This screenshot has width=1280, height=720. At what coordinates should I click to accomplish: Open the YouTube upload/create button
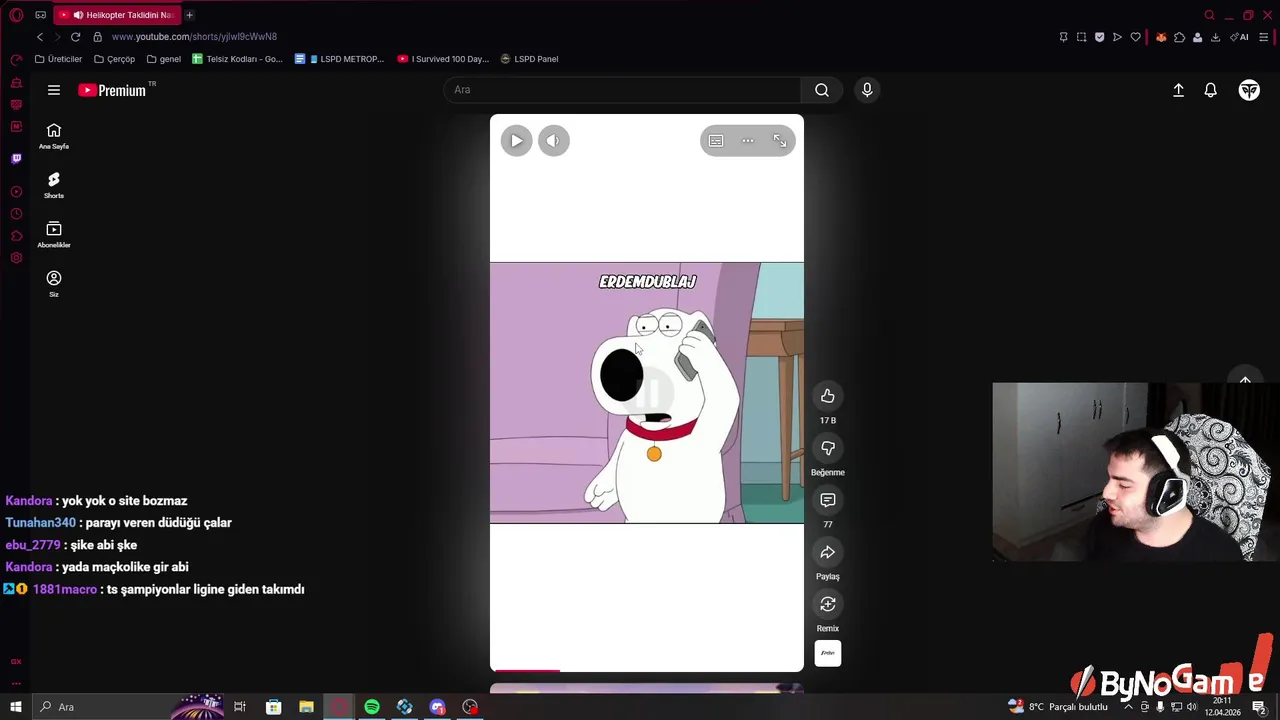pyautogui.click(x=1178, y=90)
